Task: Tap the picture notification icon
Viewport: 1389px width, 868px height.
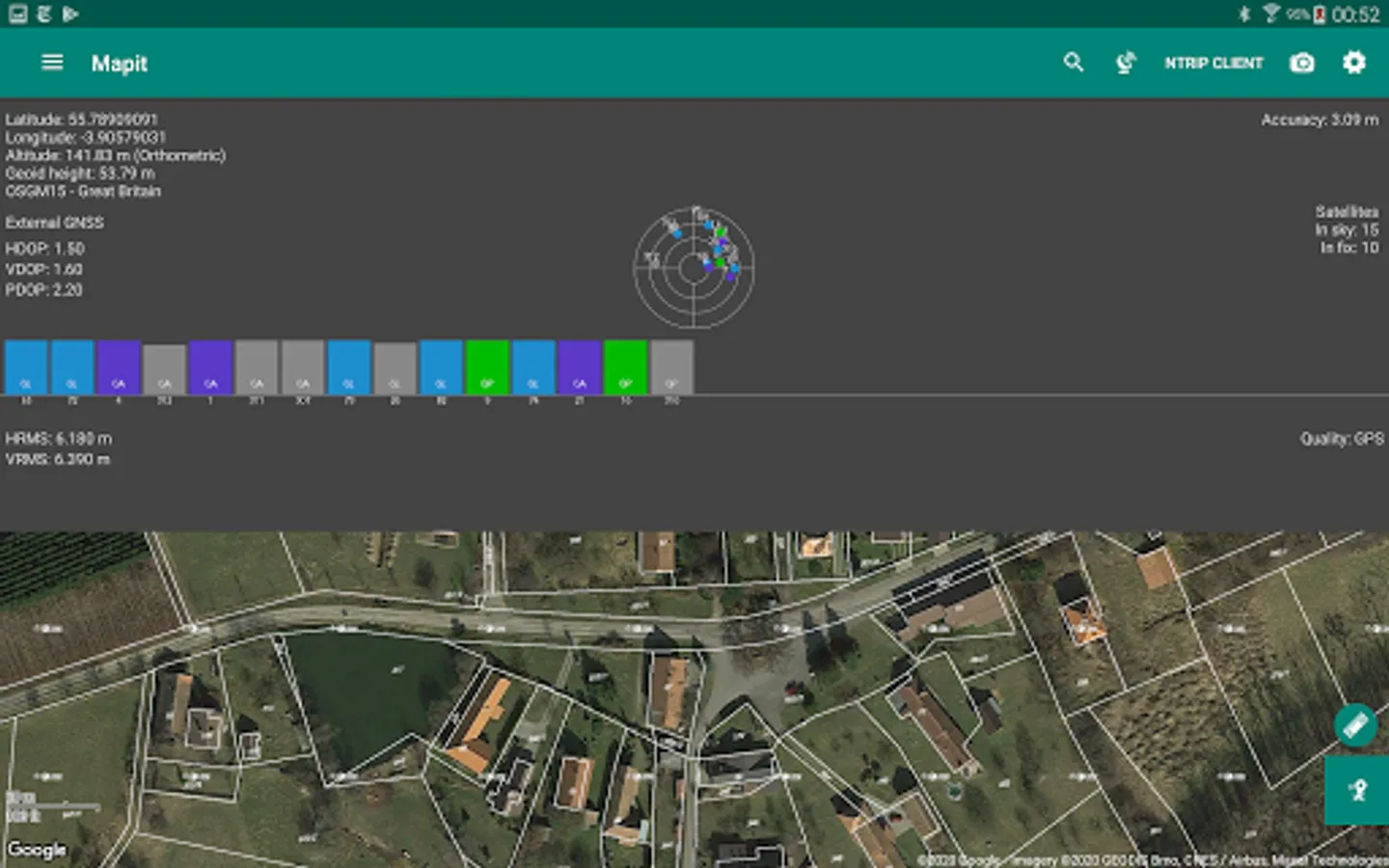Action: [17, 14]
